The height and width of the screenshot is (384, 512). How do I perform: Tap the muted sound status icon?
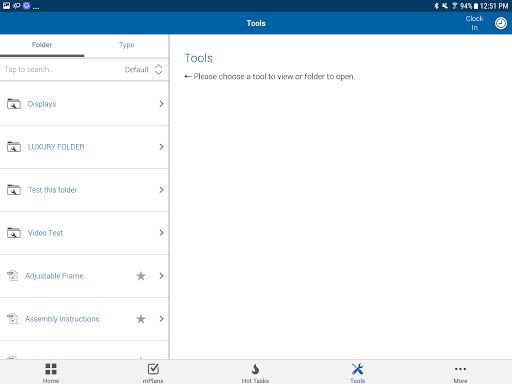pos(445,6)
